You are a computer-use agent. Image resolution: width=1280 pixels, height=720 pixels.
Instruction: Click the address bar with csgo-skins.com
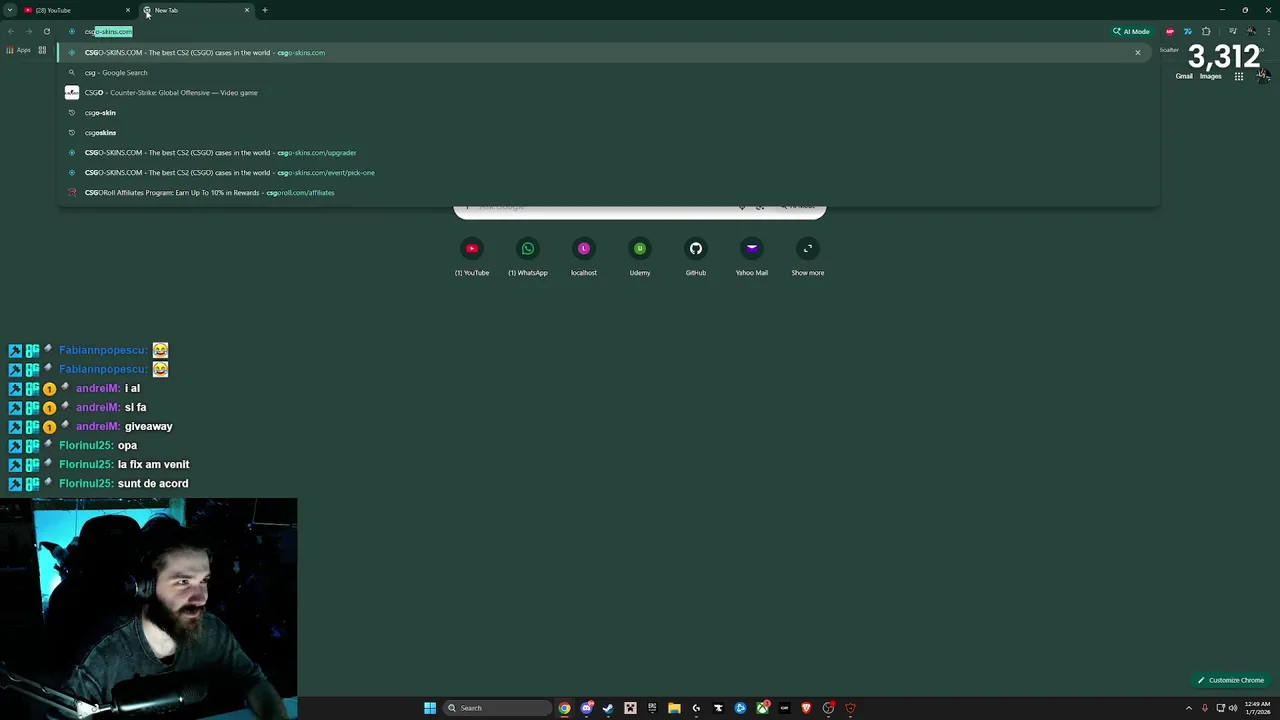pos(590,31)
